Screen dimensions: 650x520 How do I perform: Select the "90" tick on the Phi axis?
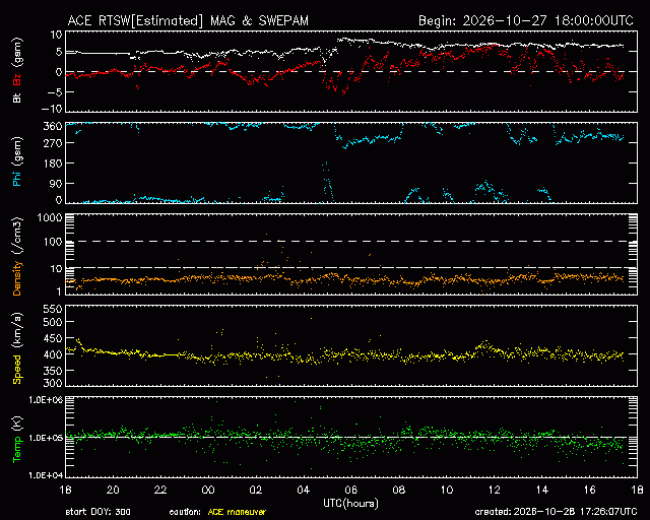[56, 183]
